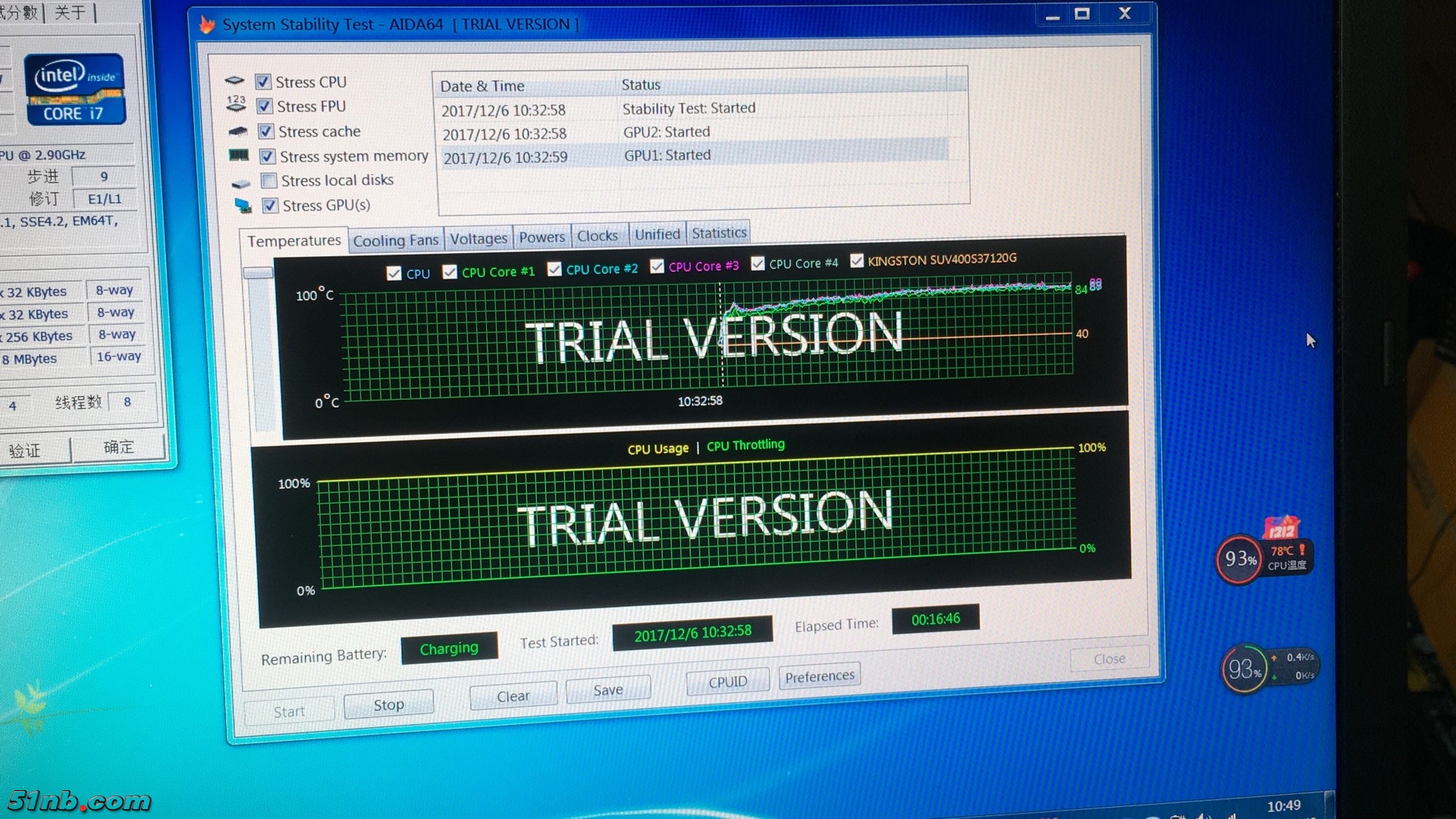
Task: Click the Stress CPU chip icon
Action: 234,80
